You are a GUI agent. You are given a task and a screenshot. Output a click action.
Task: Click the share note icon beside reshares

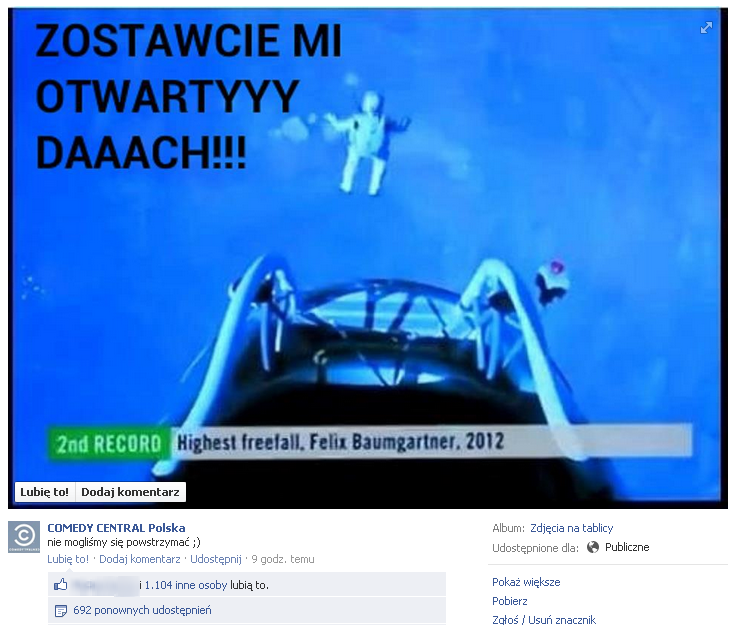[x=61, y=610]
